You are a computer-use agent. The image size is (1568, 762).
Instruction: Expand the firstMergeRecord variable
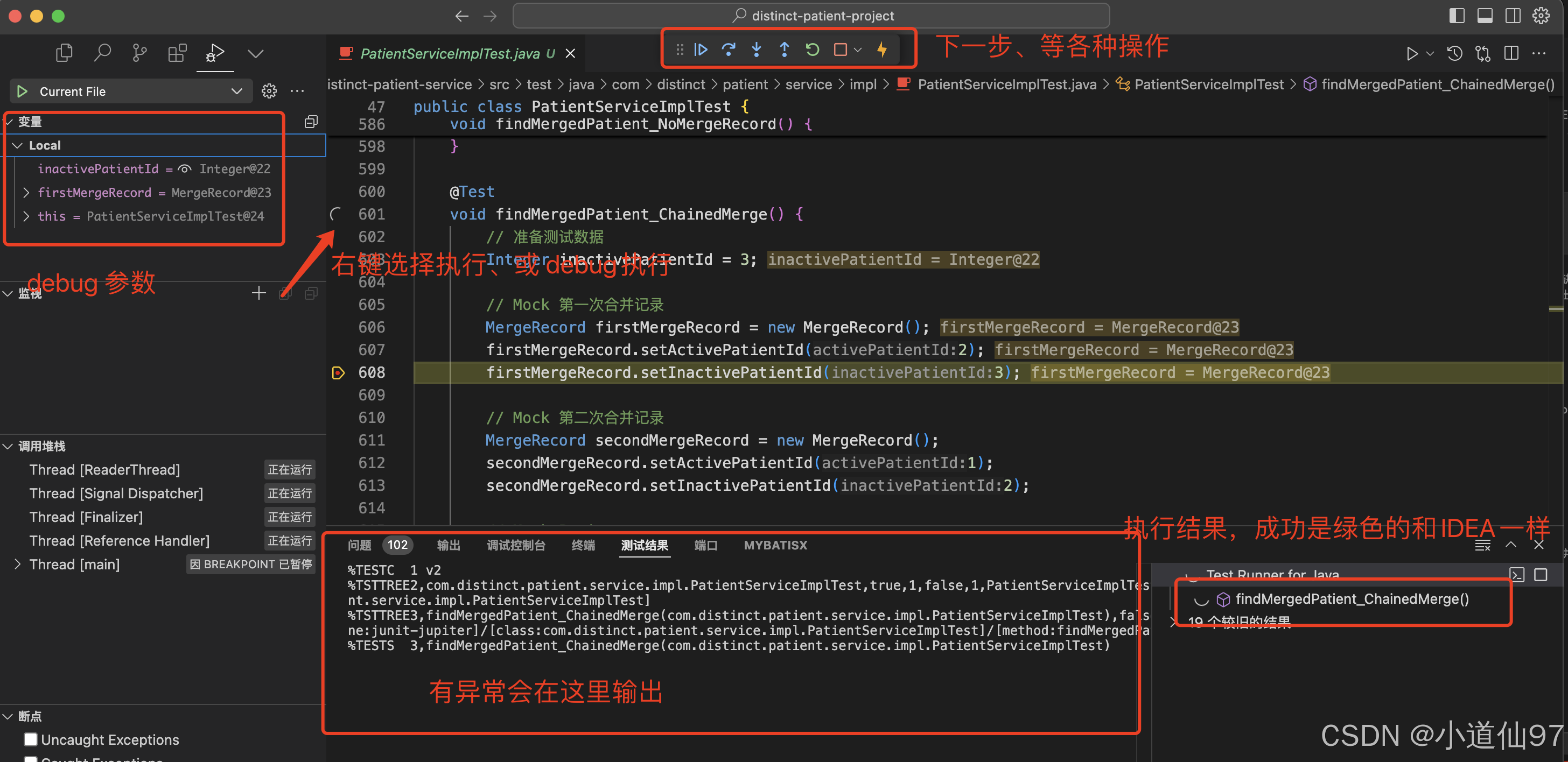click(x=26, y=193)
